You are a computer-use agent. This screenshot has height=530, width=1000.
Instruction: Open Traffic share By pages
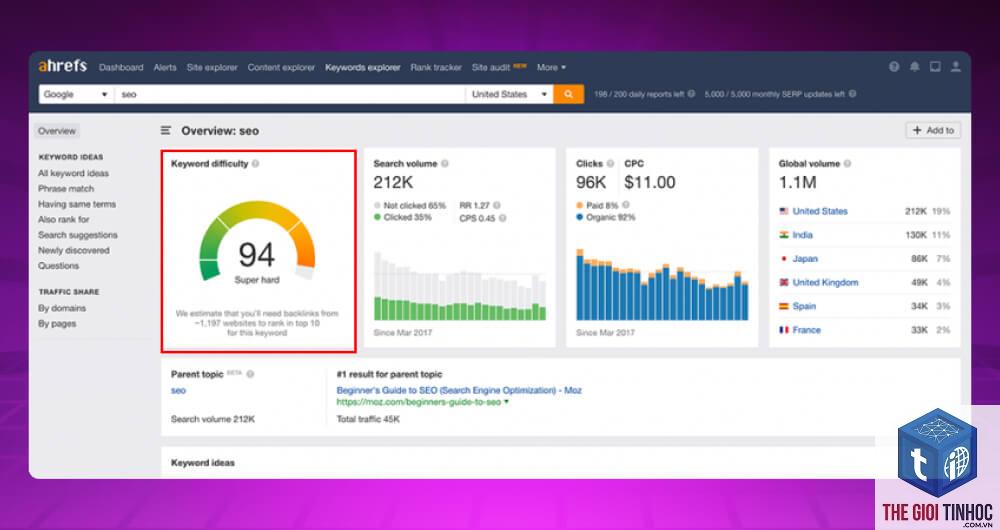[57, 323]
